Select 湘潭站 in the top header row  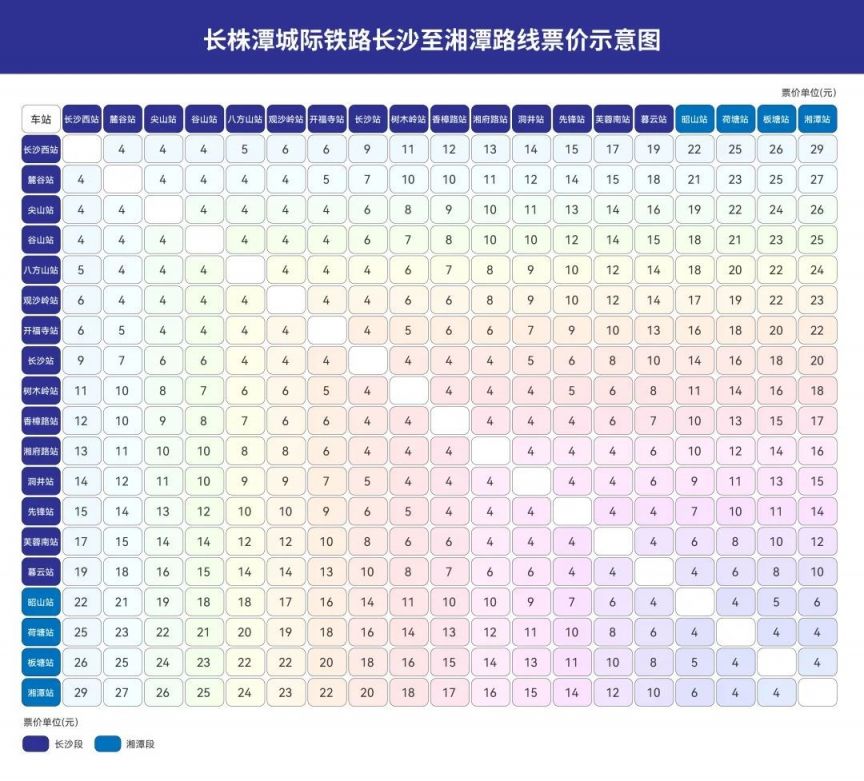[817, 119]
